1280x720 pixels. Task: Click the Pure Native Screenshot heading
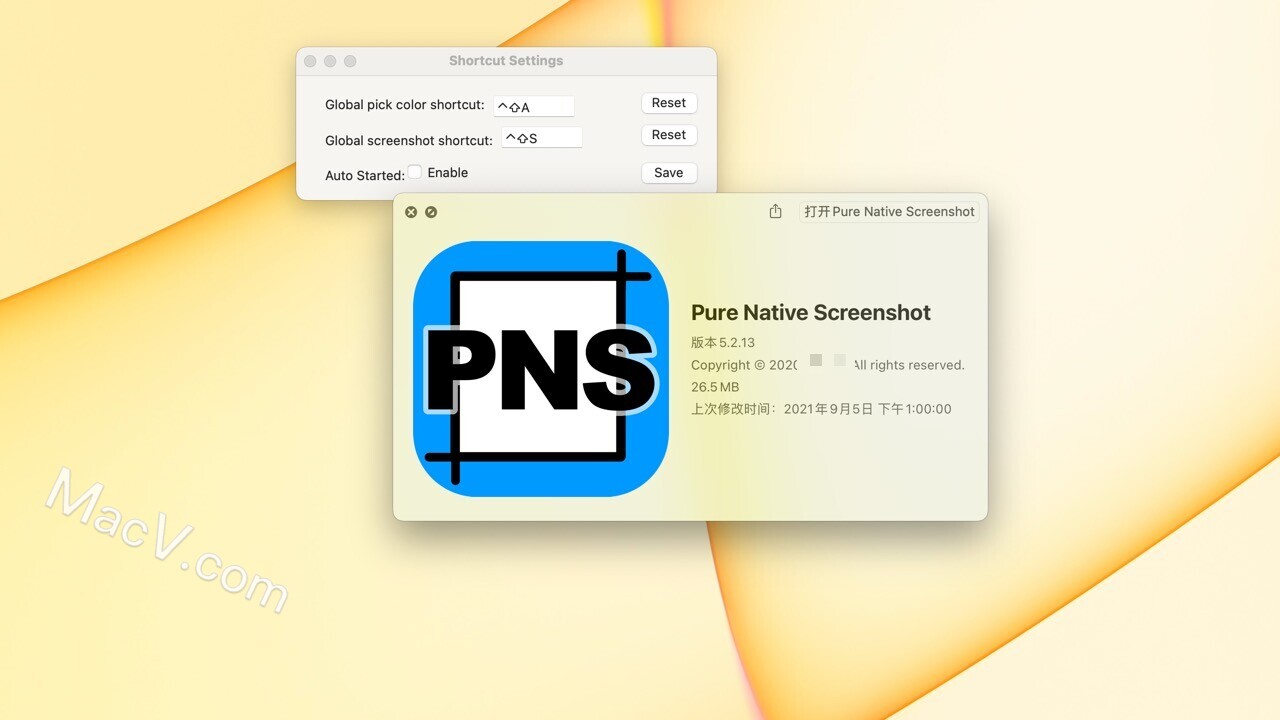(x=811, y=312)
